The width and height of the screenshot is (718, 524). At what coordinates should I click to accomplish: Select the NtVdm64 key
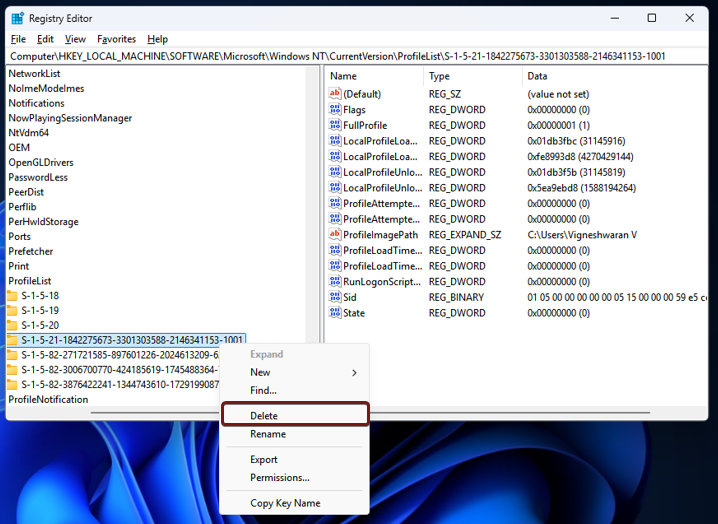[x=28, y=132]
